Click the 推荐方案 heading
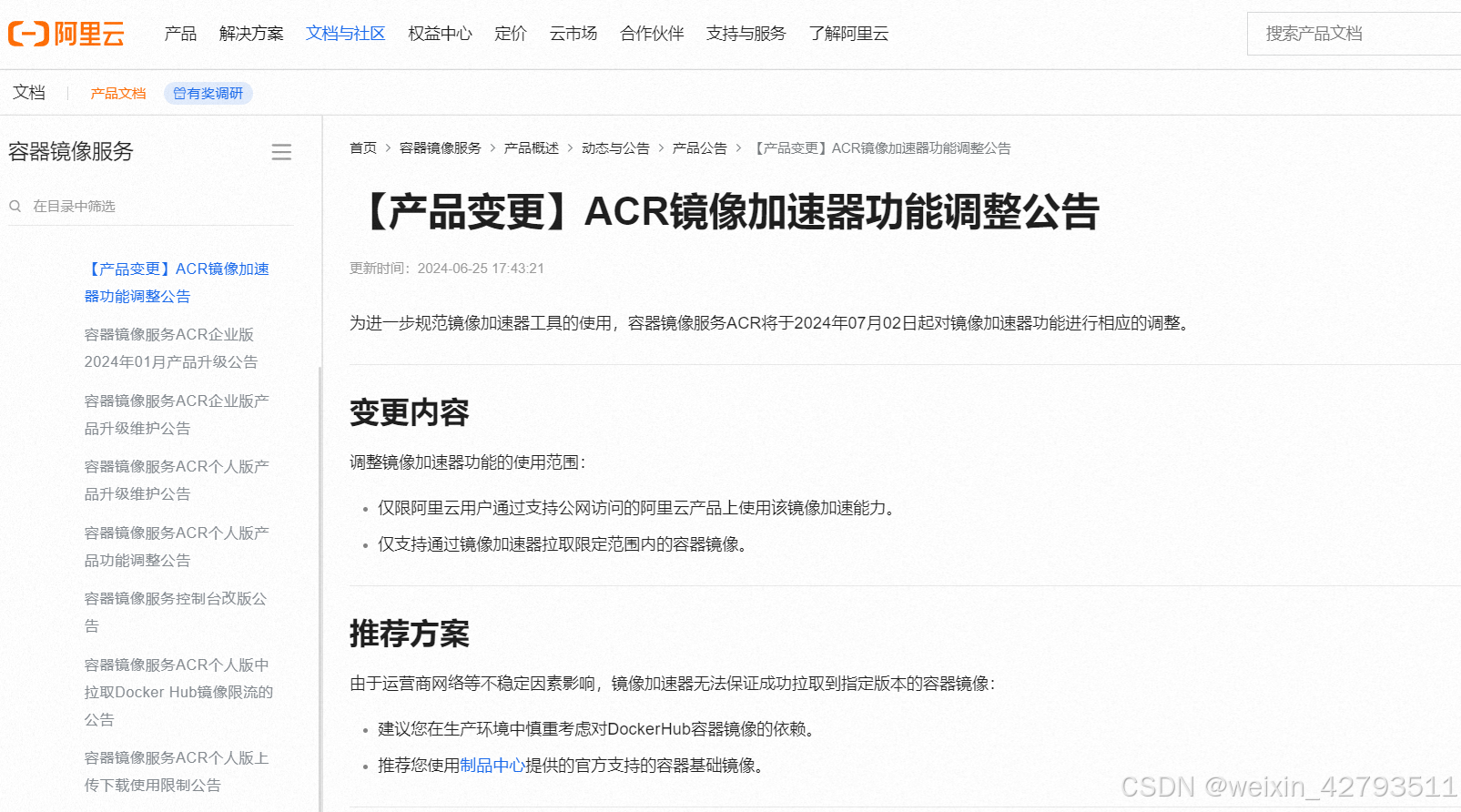Image resolution: width=1461 pixels, height=812 pixels. pyautogui.click(x=410, y=634)
